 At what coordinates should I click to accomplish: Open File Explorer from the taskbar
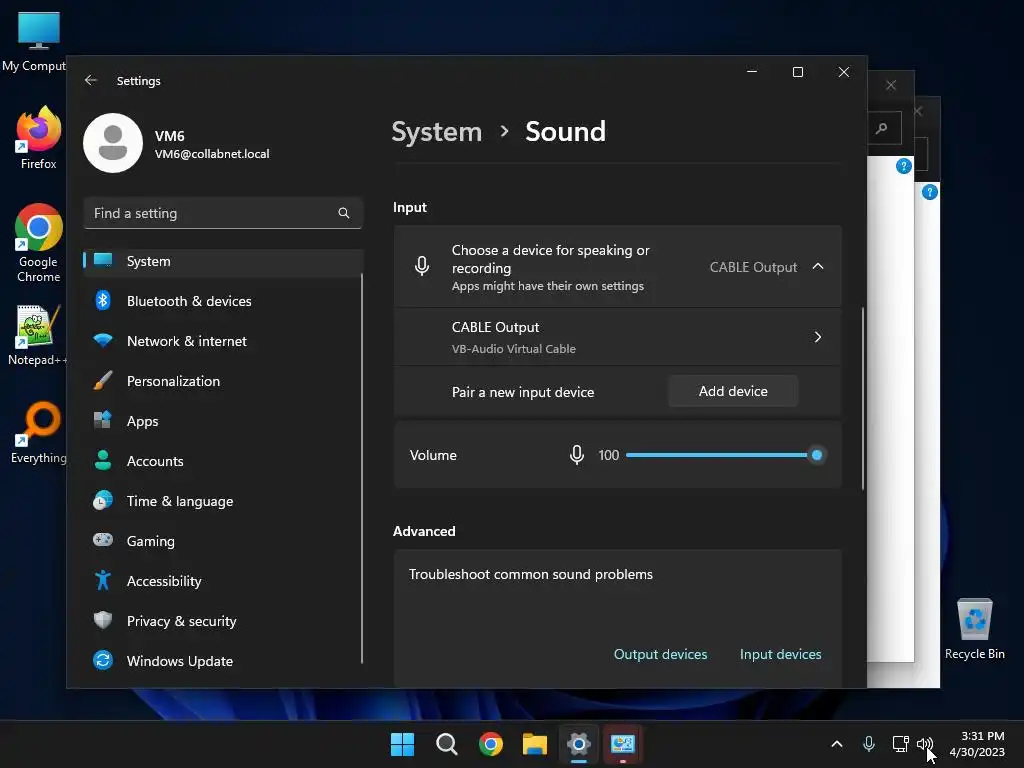[534, 744]
